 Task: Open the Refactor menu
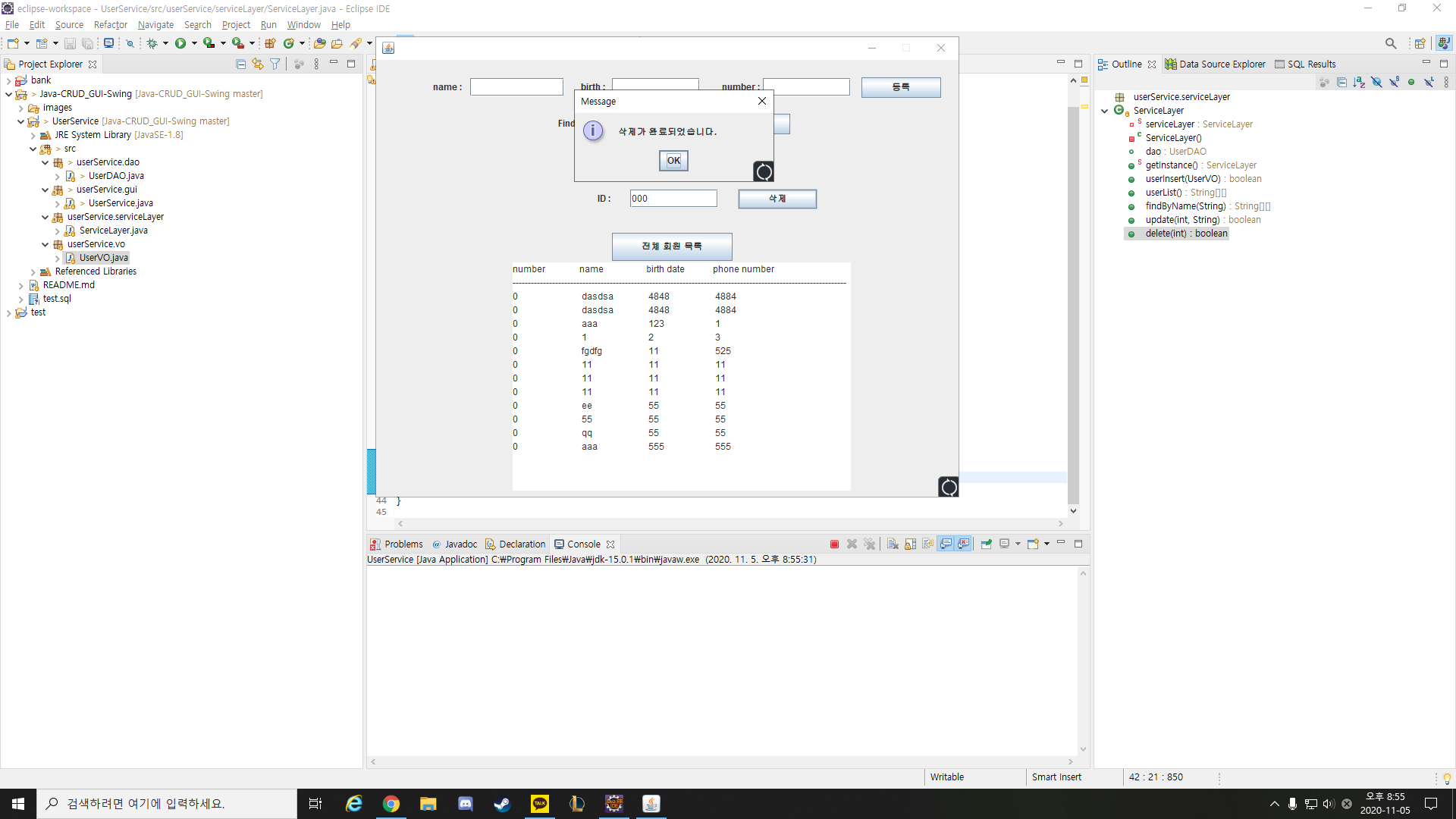pyautogui.click(x=110, y=25)
